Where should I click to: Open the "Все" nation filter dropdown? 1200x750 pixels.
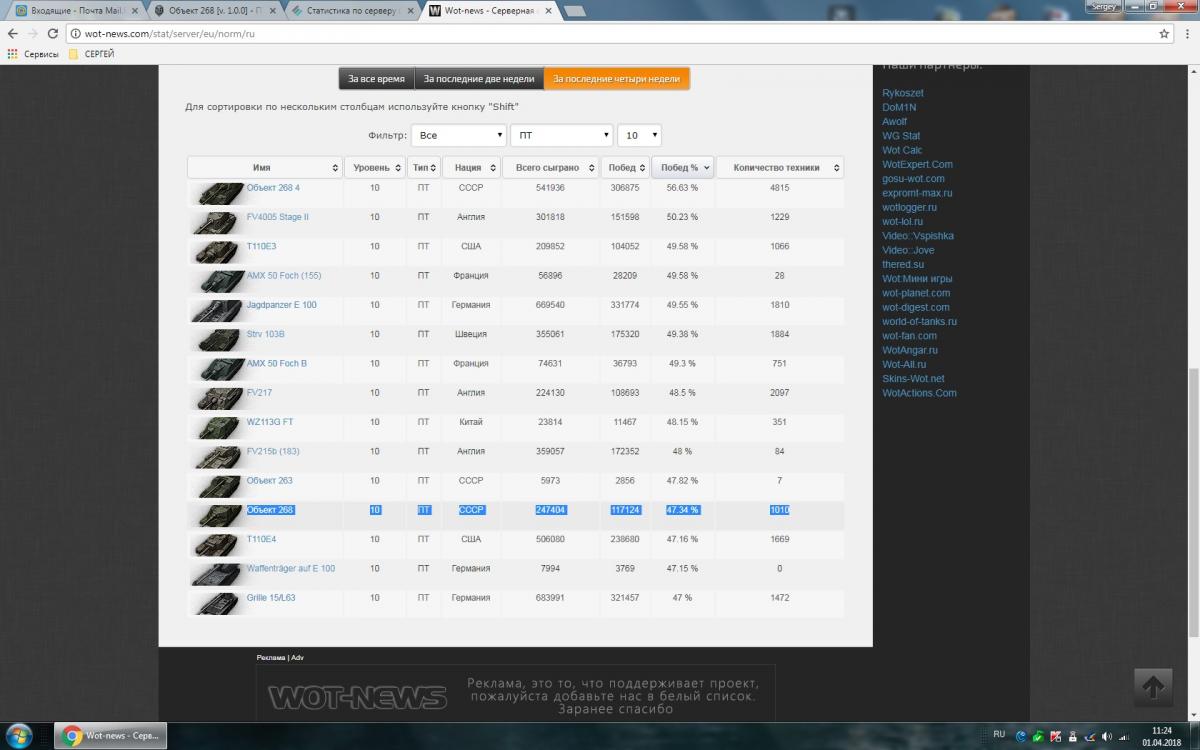click(458, 135)
